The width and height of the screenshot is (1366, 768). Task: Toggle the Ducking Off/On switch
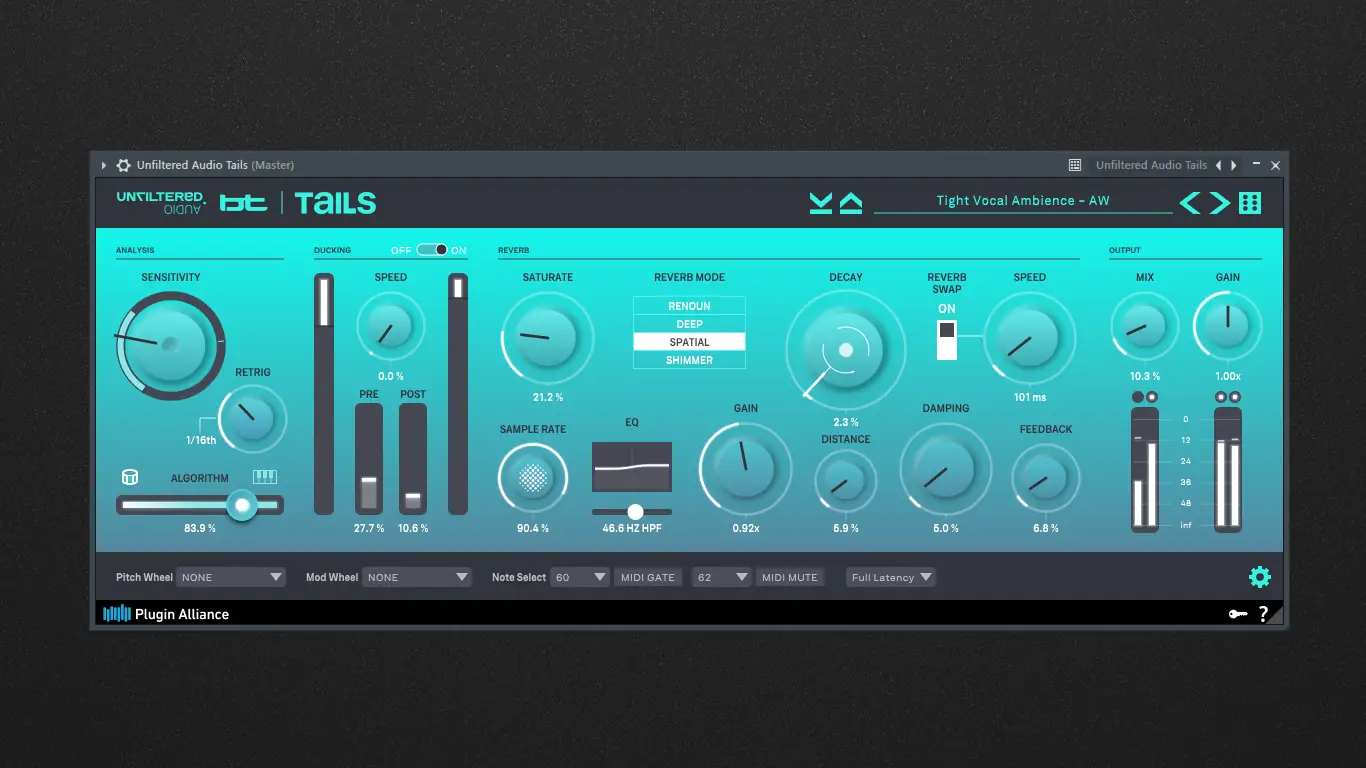(432, 250)
